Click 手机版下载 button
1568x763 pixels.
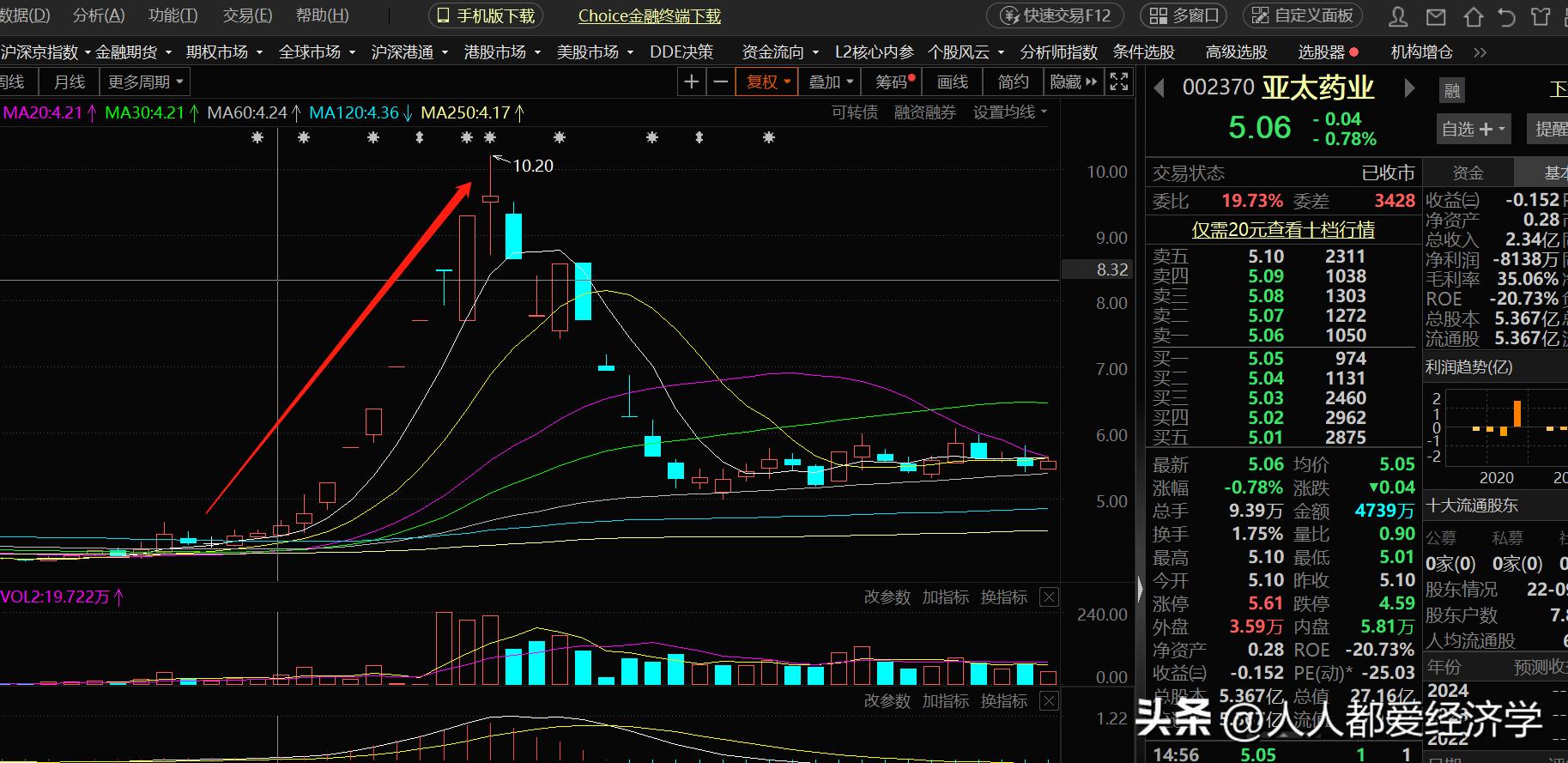pyautogui.click(x=486, y=15)
